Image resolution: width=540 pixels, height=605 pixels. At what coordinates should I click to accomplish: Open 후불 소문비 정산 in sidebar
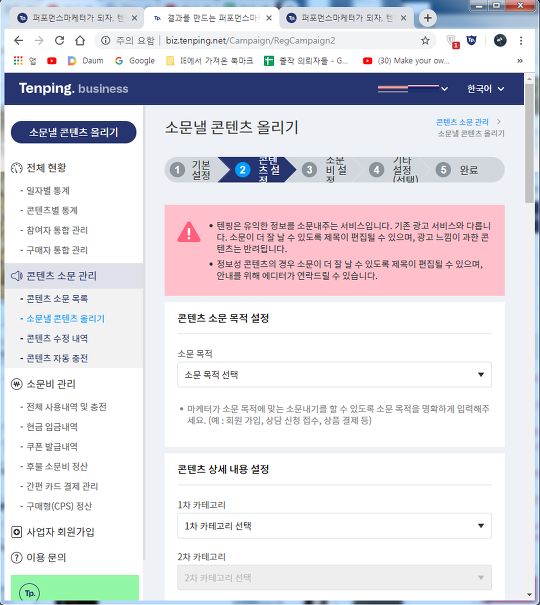(57, 466)
